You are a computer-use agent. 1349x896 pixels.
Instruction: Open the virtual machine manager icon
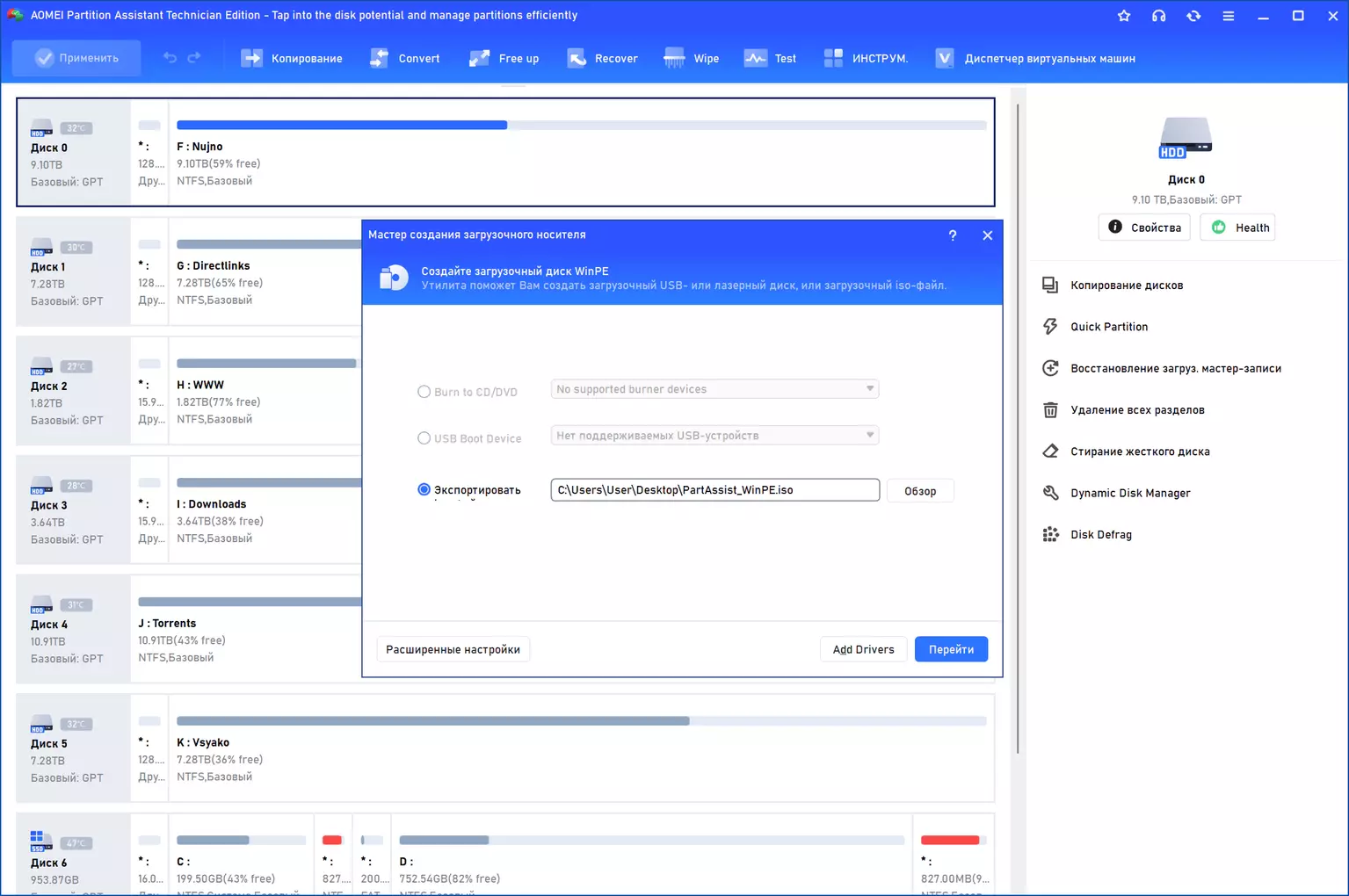click(944, 58)
